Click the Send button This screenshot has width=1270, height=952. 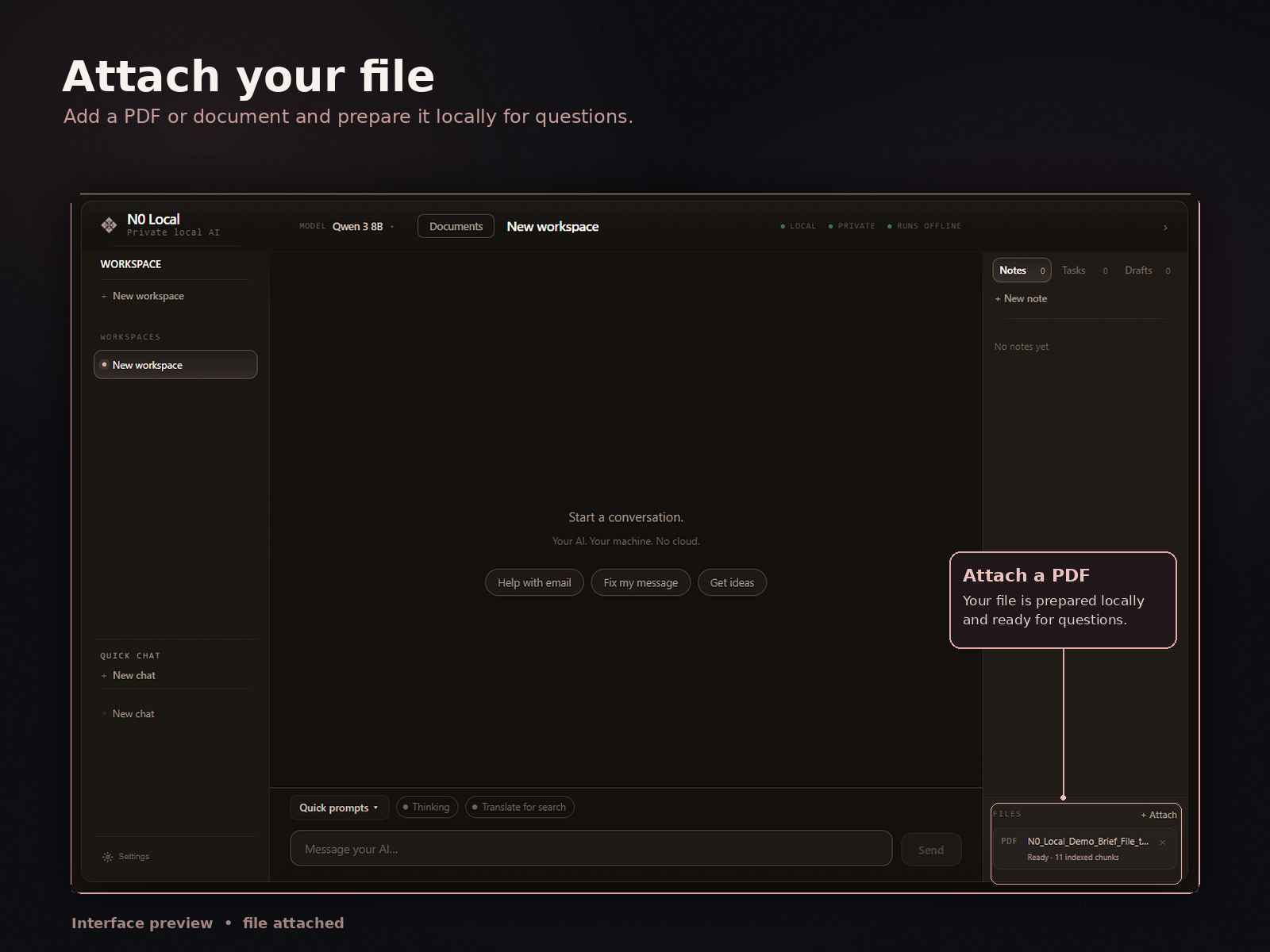(x=931, y=850)
